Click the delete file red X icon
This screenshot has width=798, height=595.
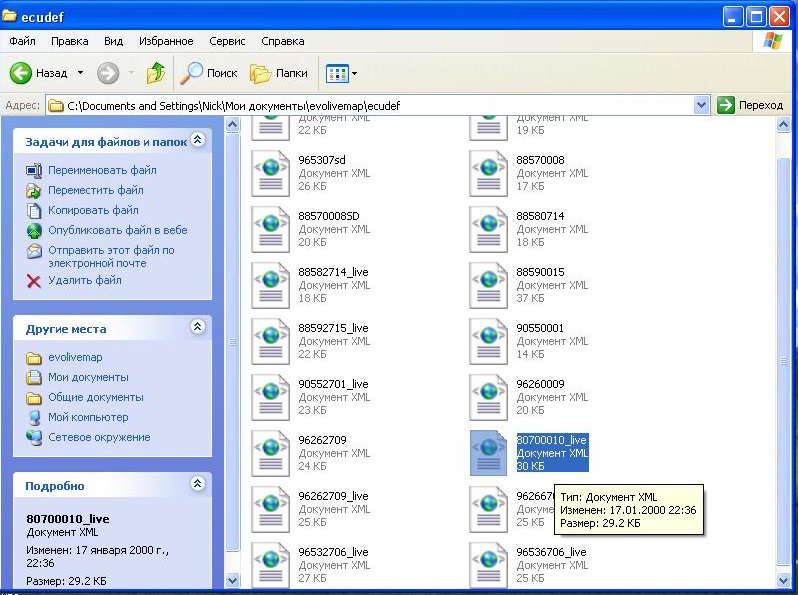point(33,281)
